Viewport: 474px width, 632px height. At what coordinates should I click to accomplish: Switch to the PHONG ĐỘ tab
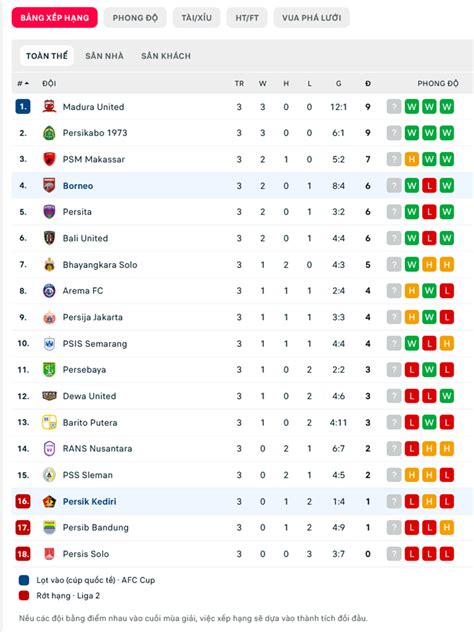click(135, 18)
